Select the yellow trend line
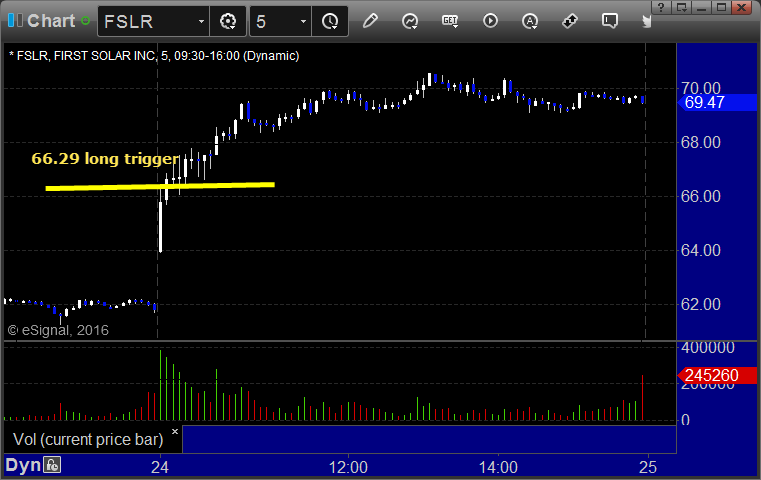761x480 pixels. click(160, 186)
